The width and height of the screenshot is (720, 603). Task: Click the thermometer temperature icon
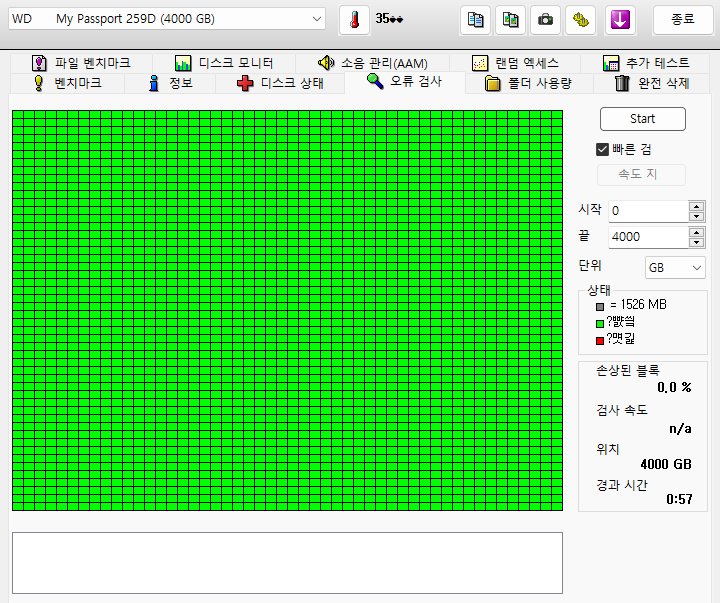(354, 20)
